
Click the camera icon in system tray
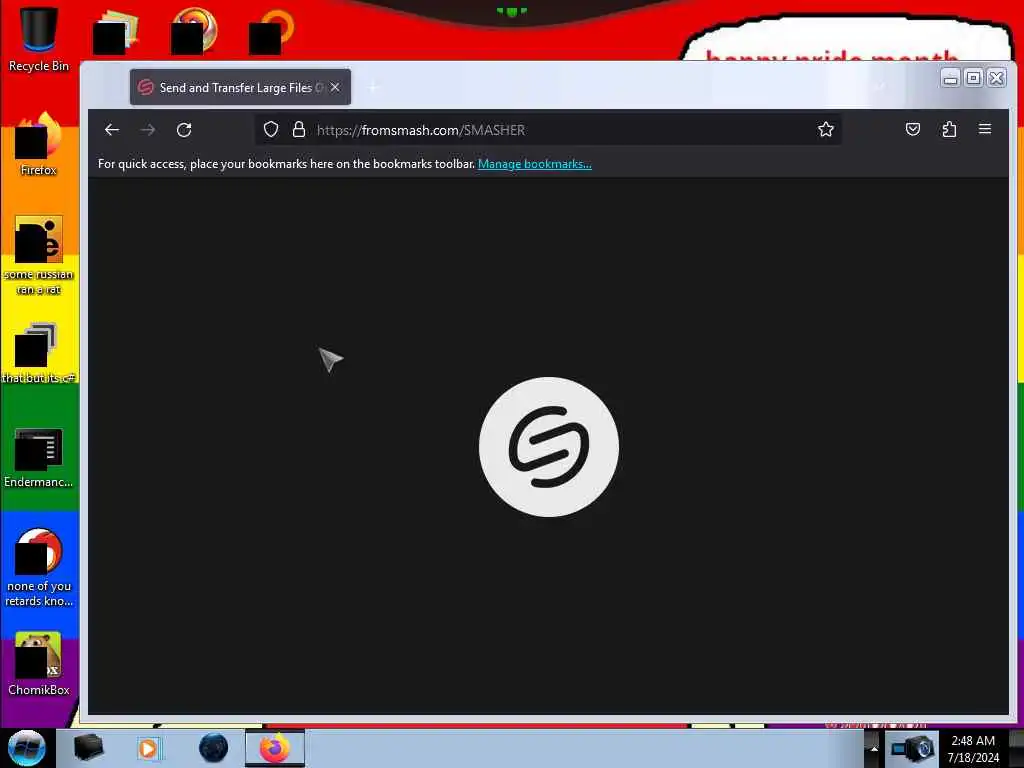[x=912, y=748]
